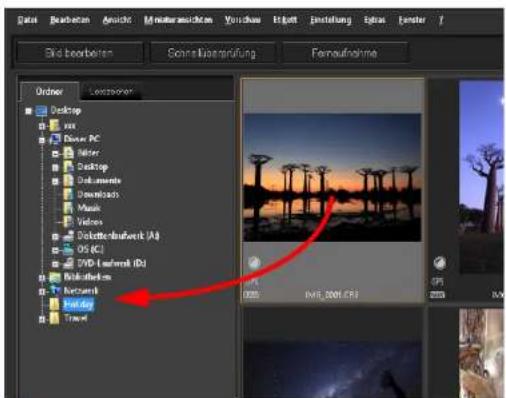506x398 pixels.
Task: Open the Datei menu
Action: [27, 20]
